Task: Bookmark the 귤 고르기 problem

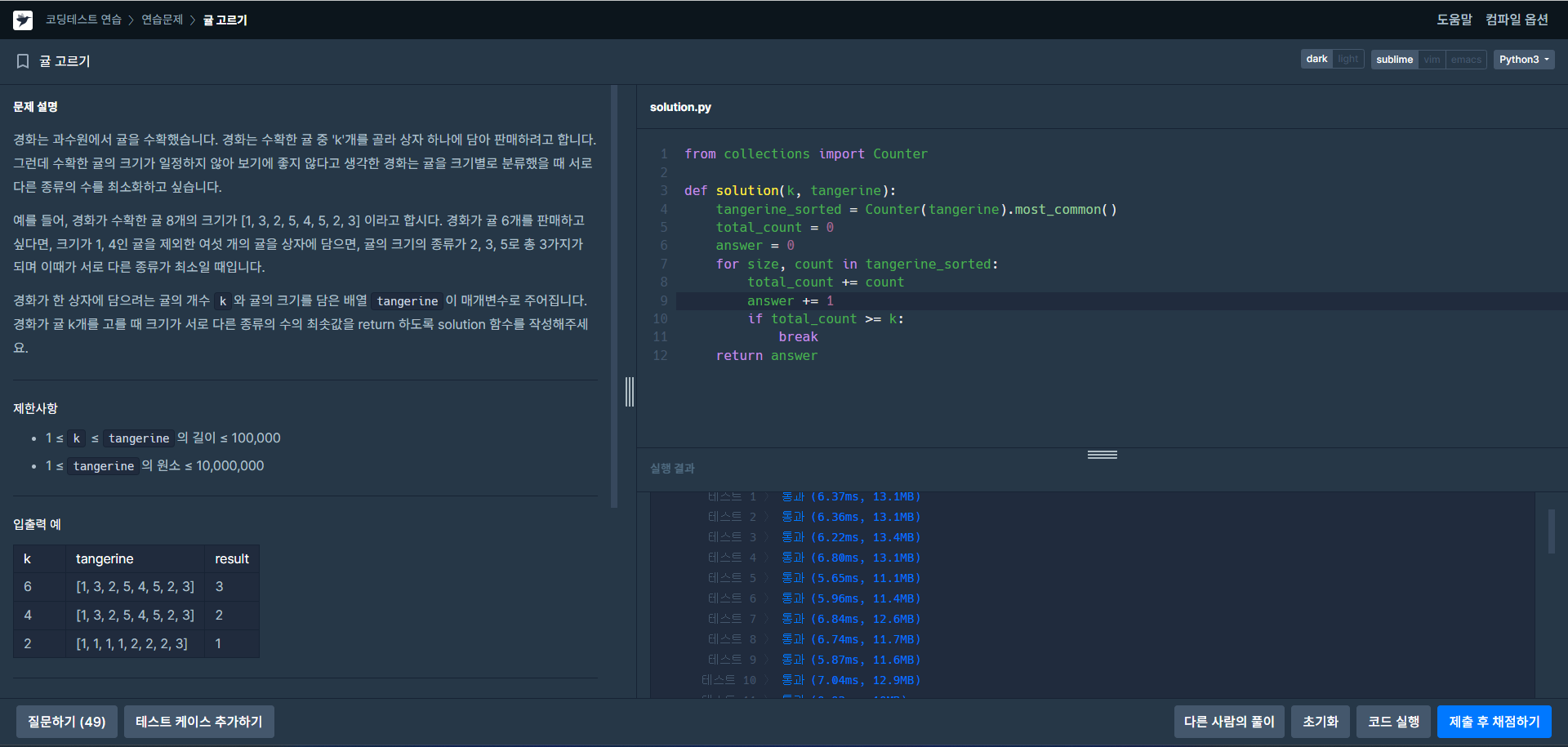Action: pos(23,61)
